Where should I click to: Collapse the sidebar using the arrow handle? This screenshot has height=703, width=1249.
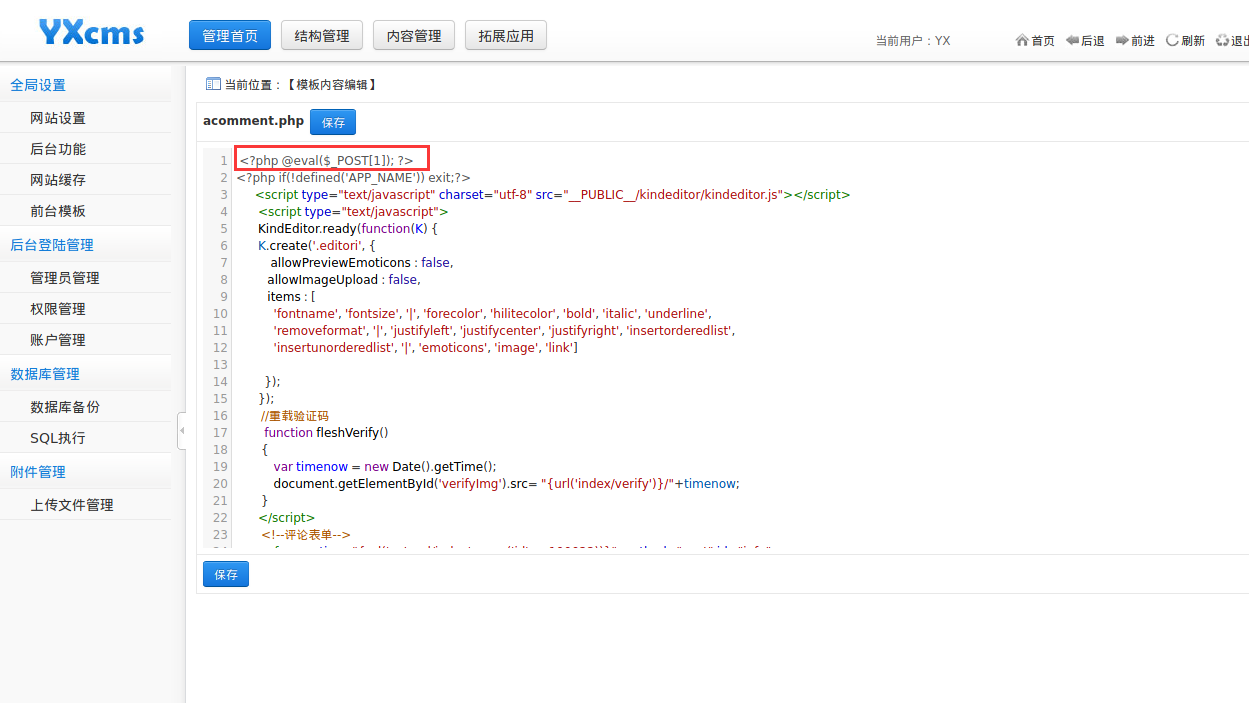182,430
